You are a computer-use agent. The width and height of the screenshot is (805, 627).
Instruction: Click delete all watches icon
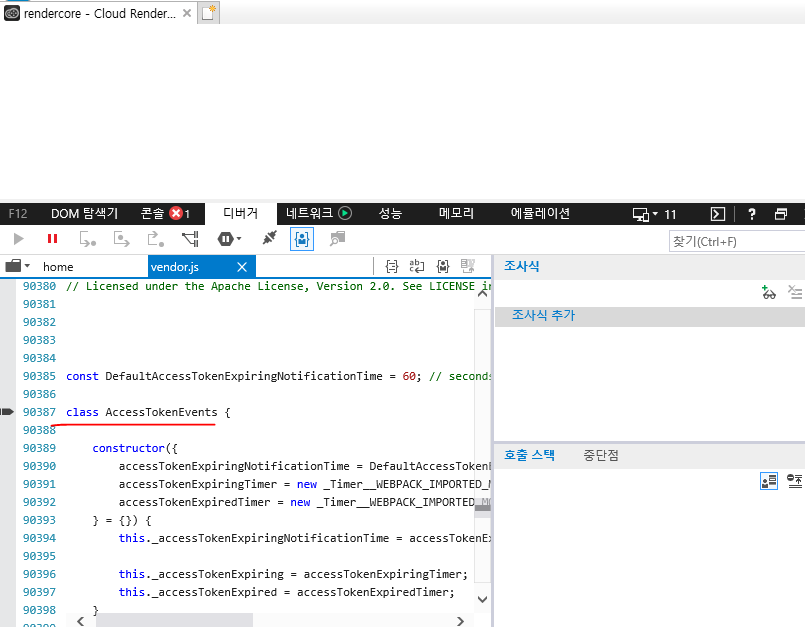click(795, 292)
